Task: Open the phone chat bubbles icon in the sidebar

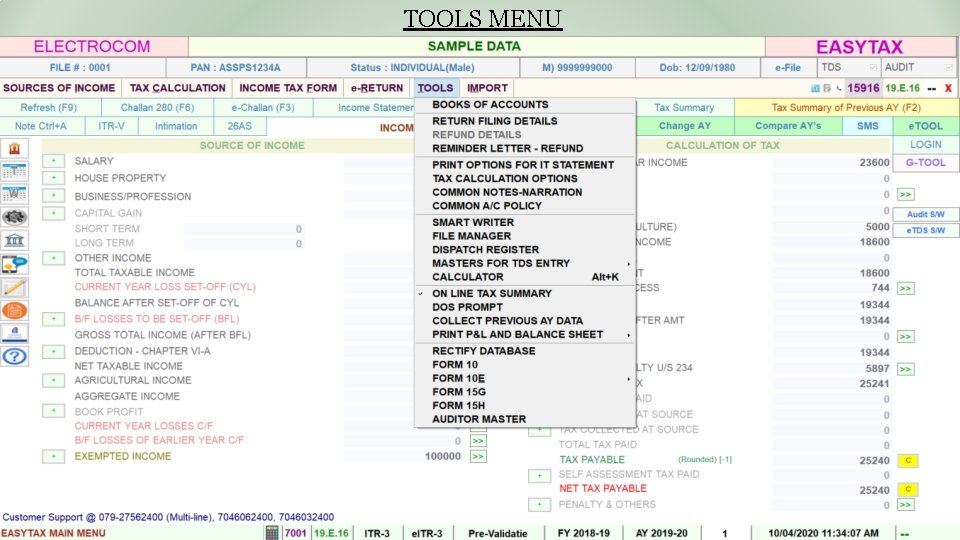Action: click(14, 264)
